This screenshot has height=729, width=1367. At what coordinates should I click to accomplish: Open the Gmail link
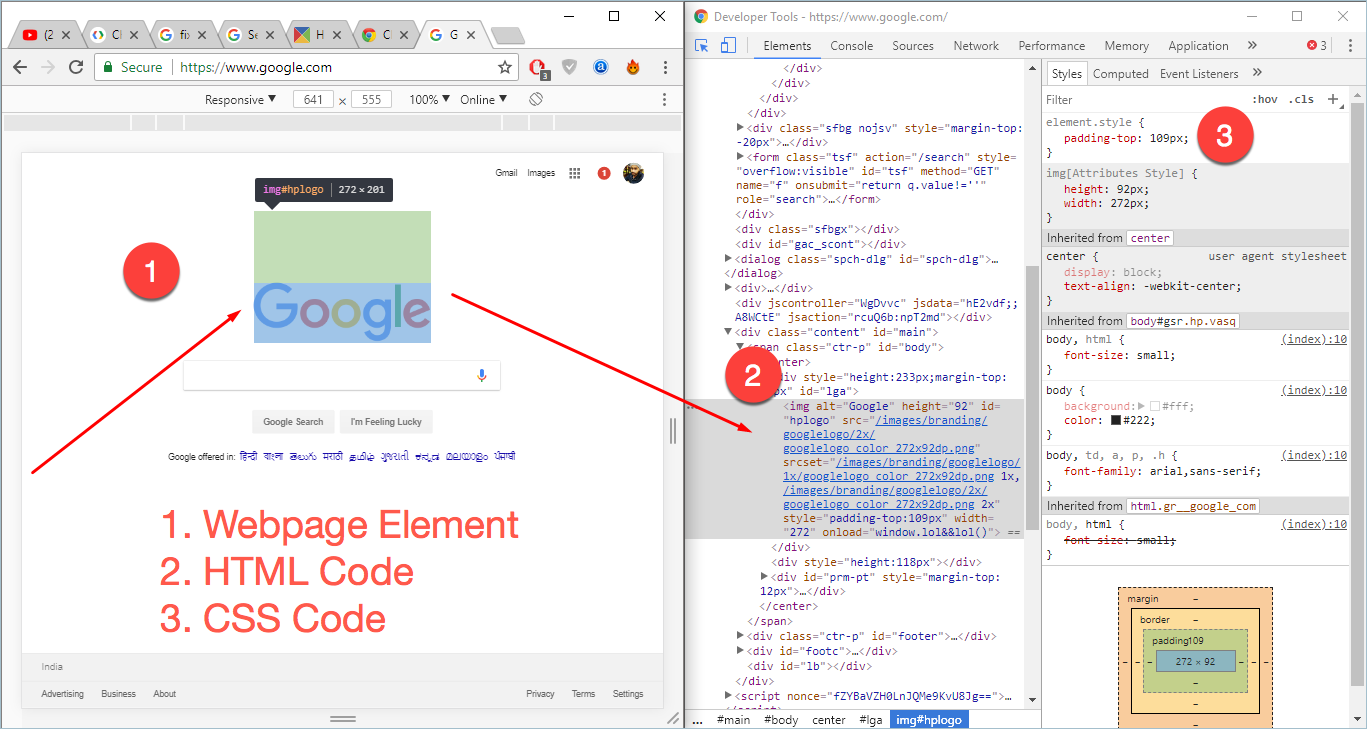(x=506, y=173)
